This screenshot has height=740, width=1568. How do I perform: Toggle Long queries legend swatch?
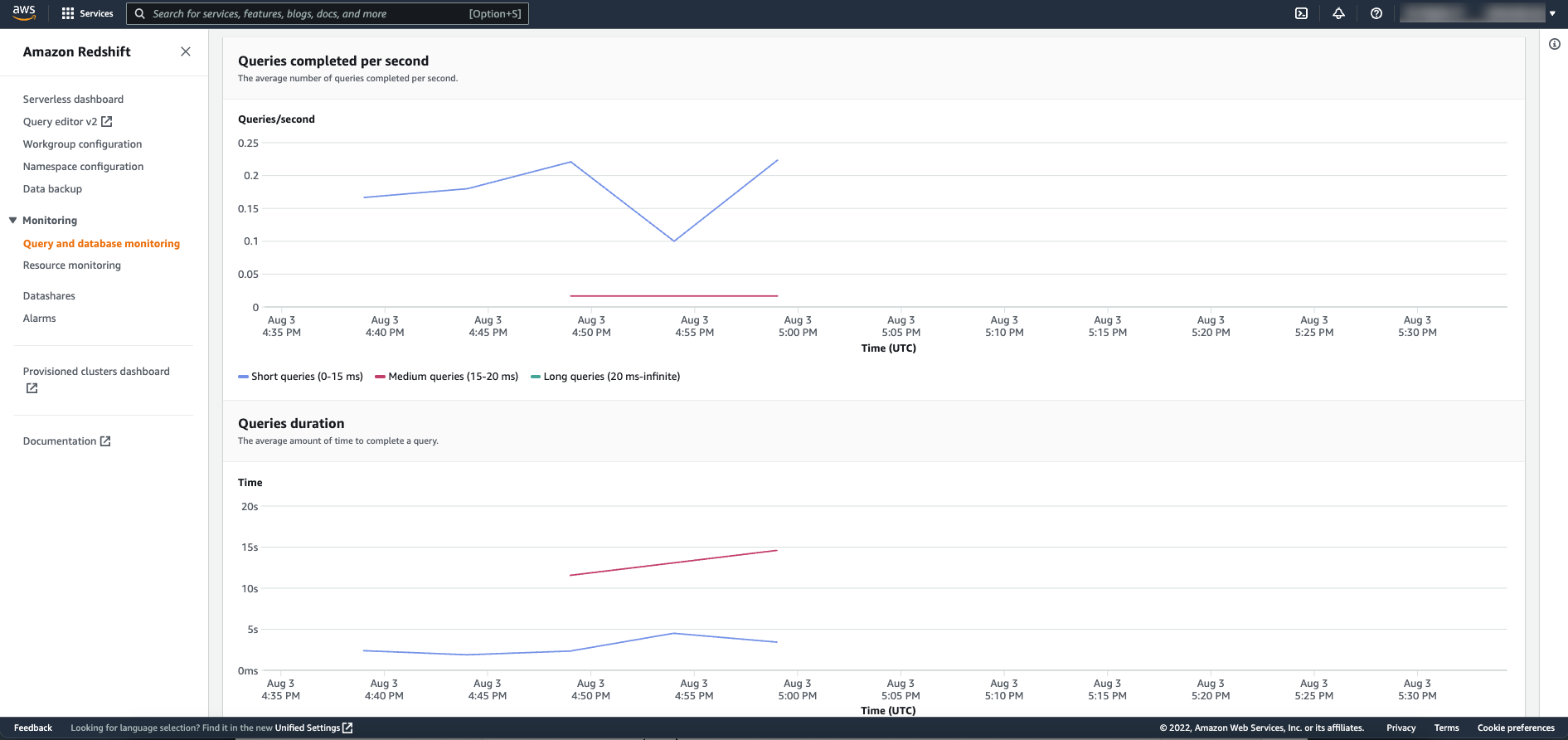[x=536, y=377]
